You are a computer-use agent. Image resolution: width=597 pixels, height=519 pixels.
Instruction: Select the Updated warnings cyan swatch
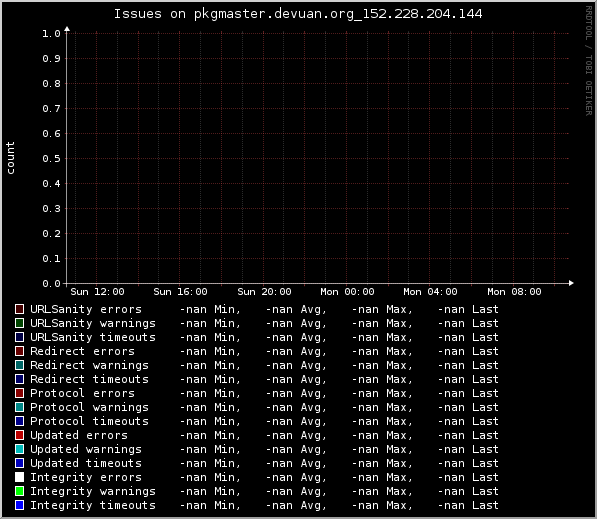coord(19,449)
